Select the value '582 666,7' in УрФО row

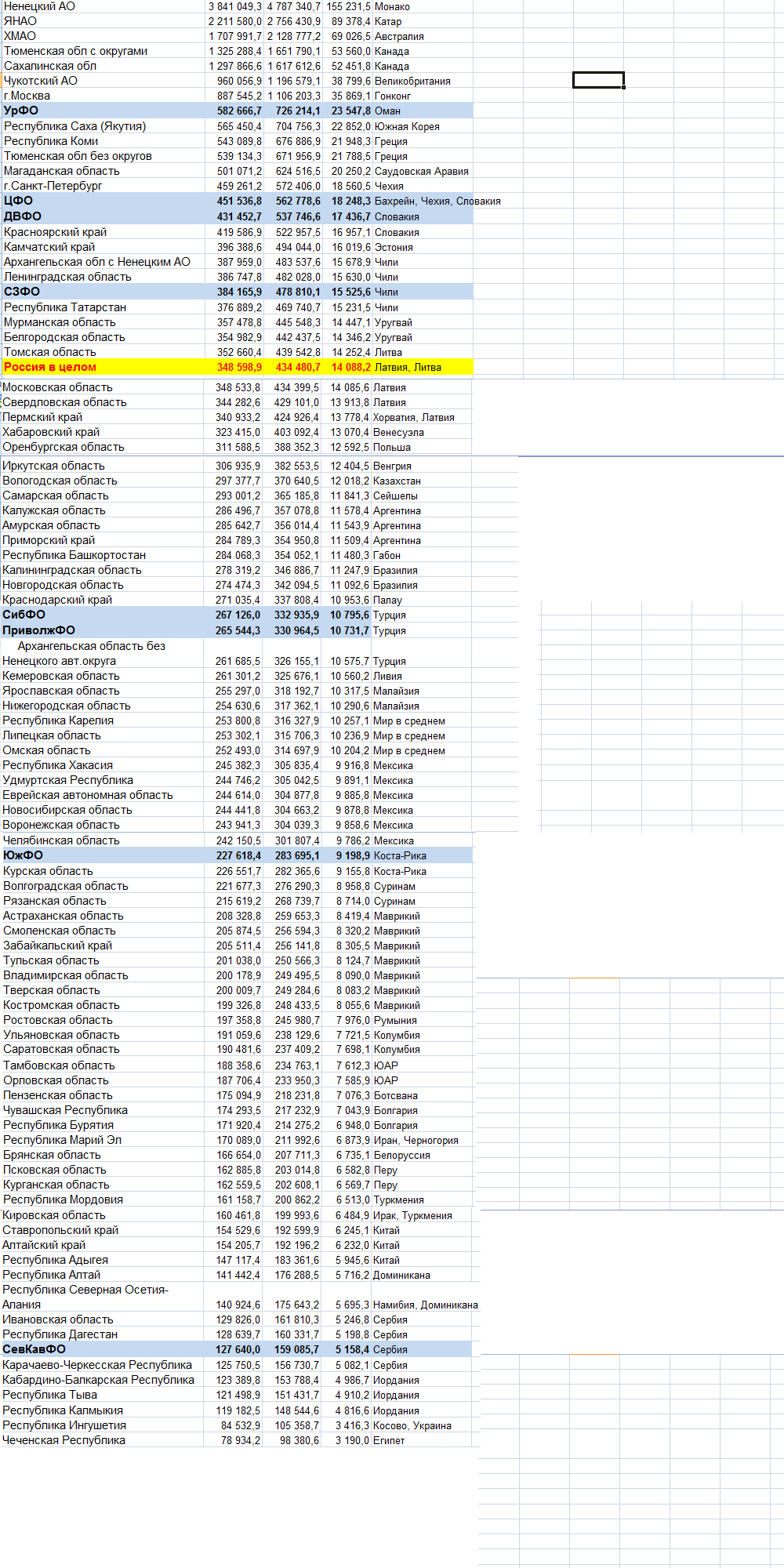(x=240, y=111)
